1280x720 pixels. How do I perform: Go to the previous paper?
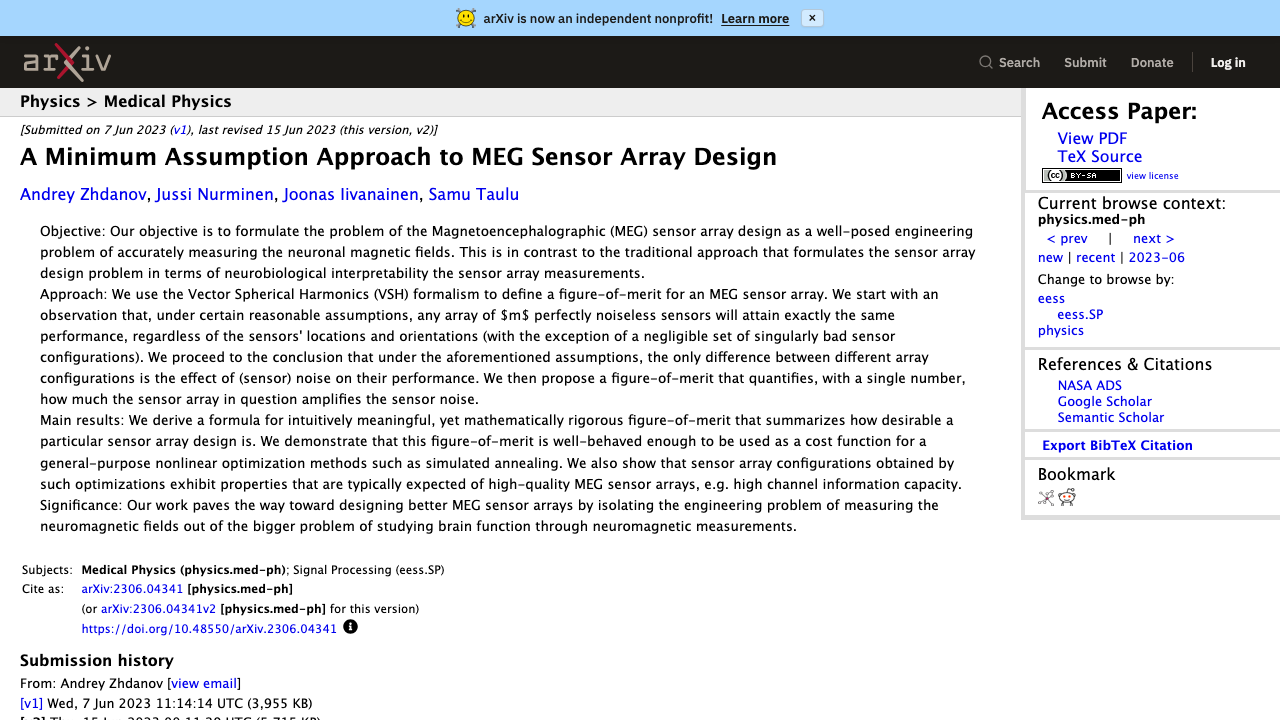click(x=1067, y=239)
